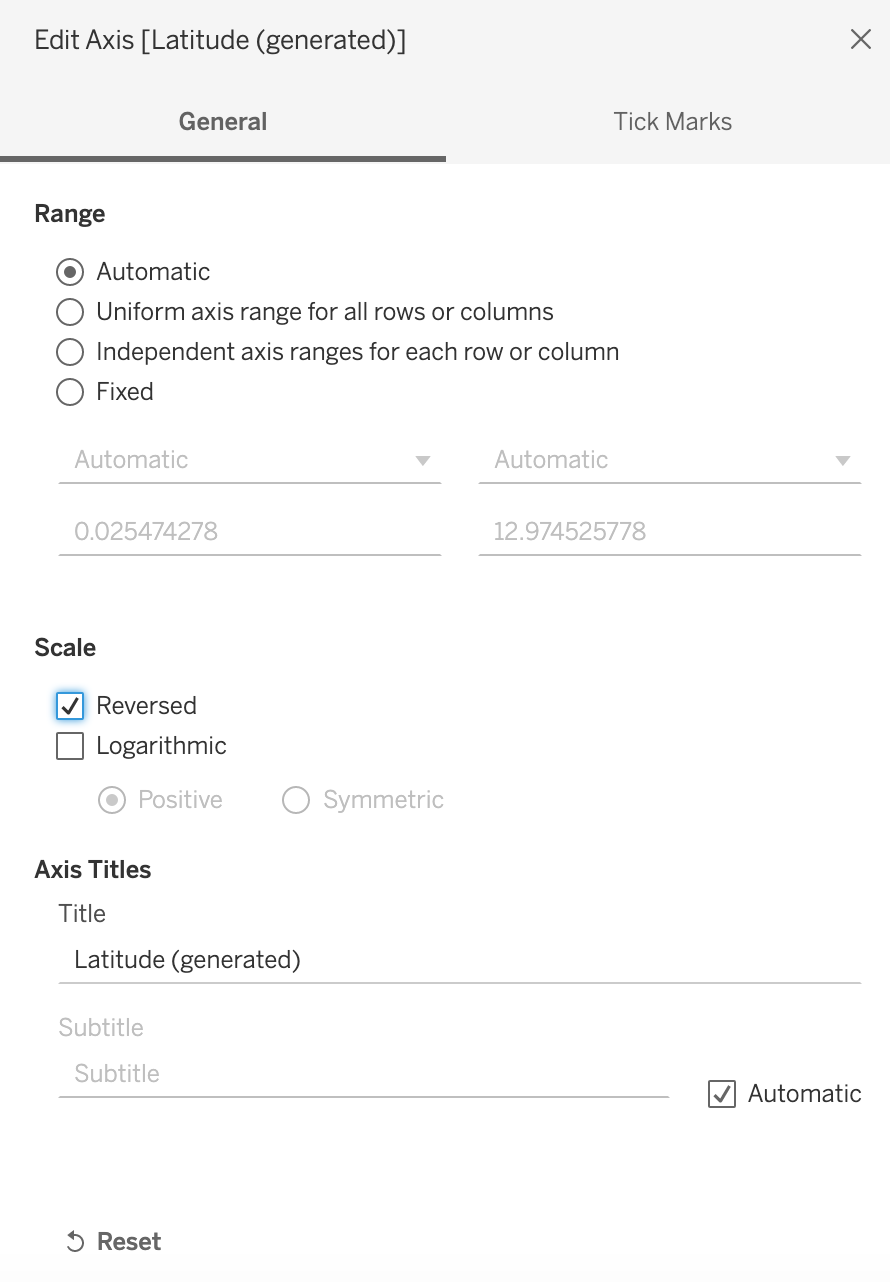Click the Reset arrow icon
This screenshot has width=890, height=1282.
[75, 1242]
